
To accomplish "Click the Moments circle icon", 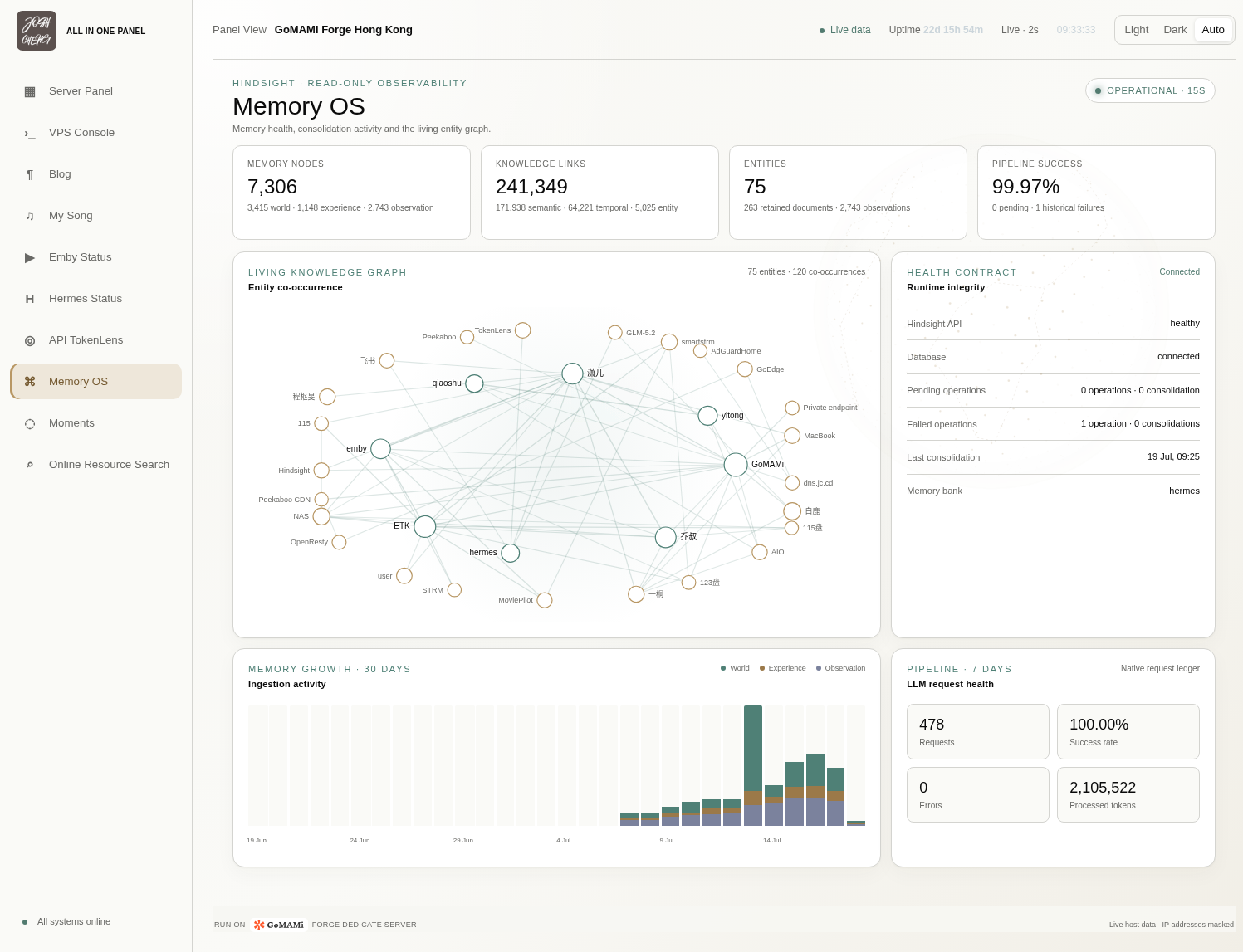I will 30,423.
